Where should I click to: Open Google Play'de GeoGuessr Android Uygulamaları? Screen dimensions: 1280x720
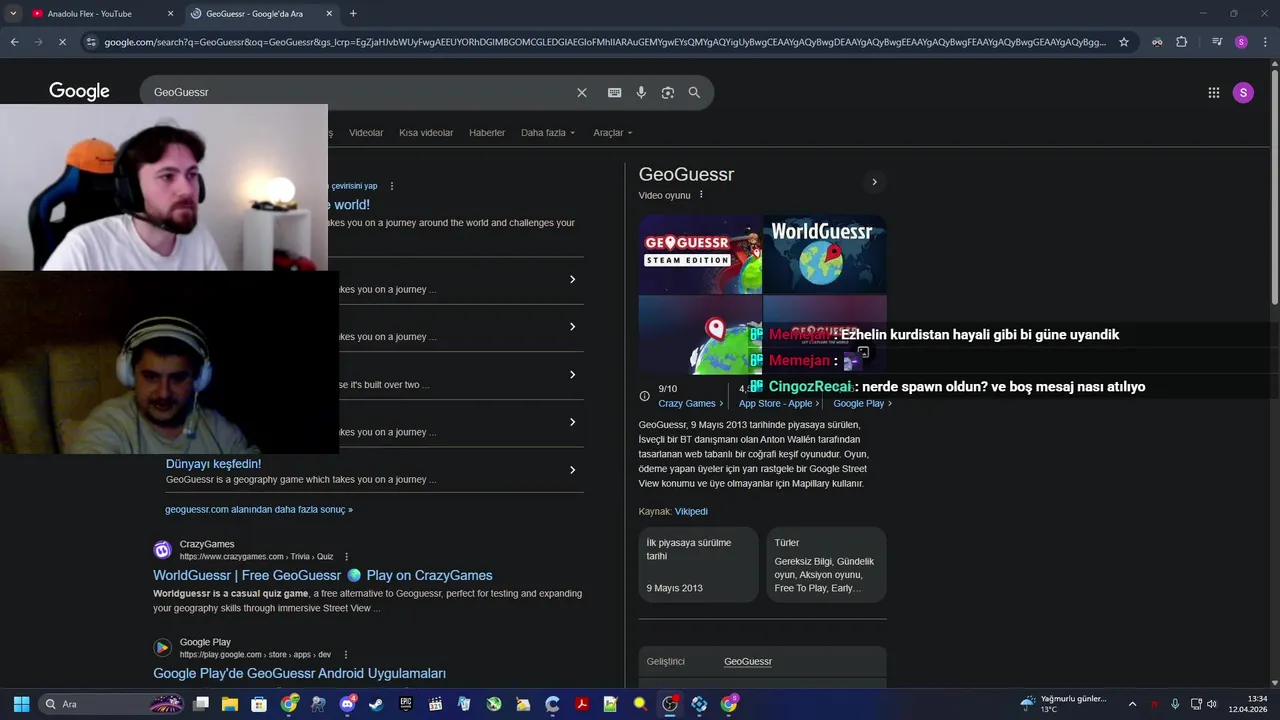coord(299,673)
